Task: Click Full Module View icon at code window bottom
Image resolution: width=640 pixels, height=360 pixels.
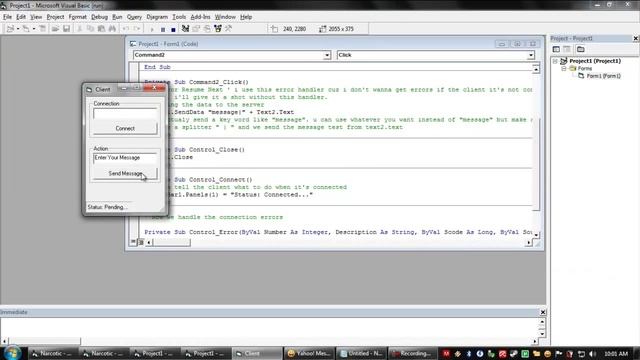Action: (x=141, y=242)
